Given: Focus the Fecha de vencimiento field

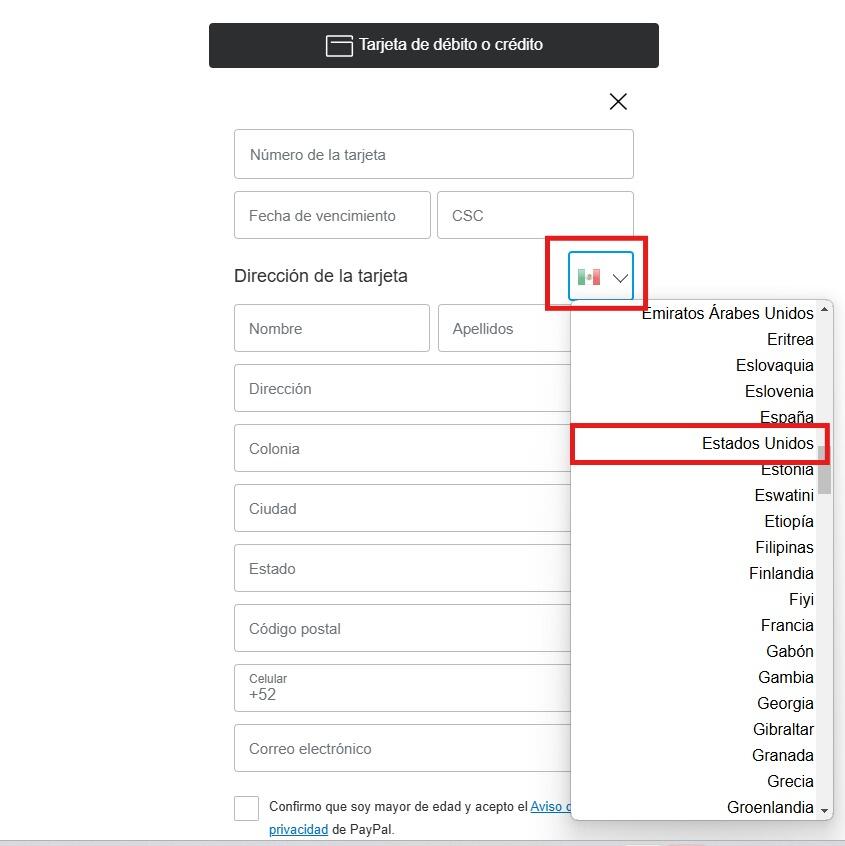Looking at the screenshot, I should click(332, 215).
